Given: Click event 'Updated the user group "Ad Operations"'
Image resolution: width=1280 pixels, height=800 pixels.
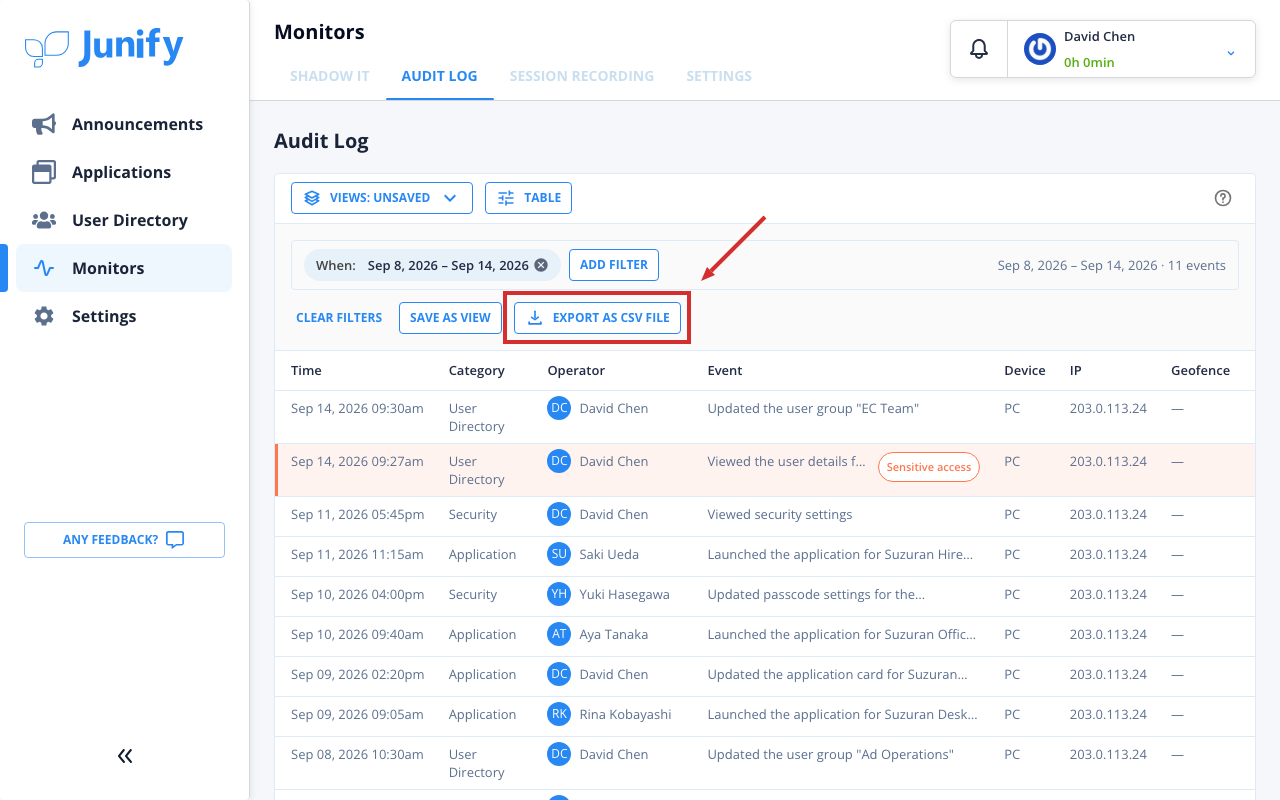Looking at the screenshot, I should pyautogui.click(x=830, y=754).
